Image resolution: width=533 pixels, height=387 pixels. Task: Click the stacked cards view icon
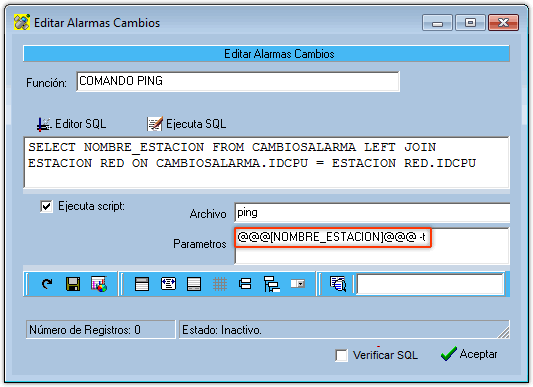[x=245, y=284]
